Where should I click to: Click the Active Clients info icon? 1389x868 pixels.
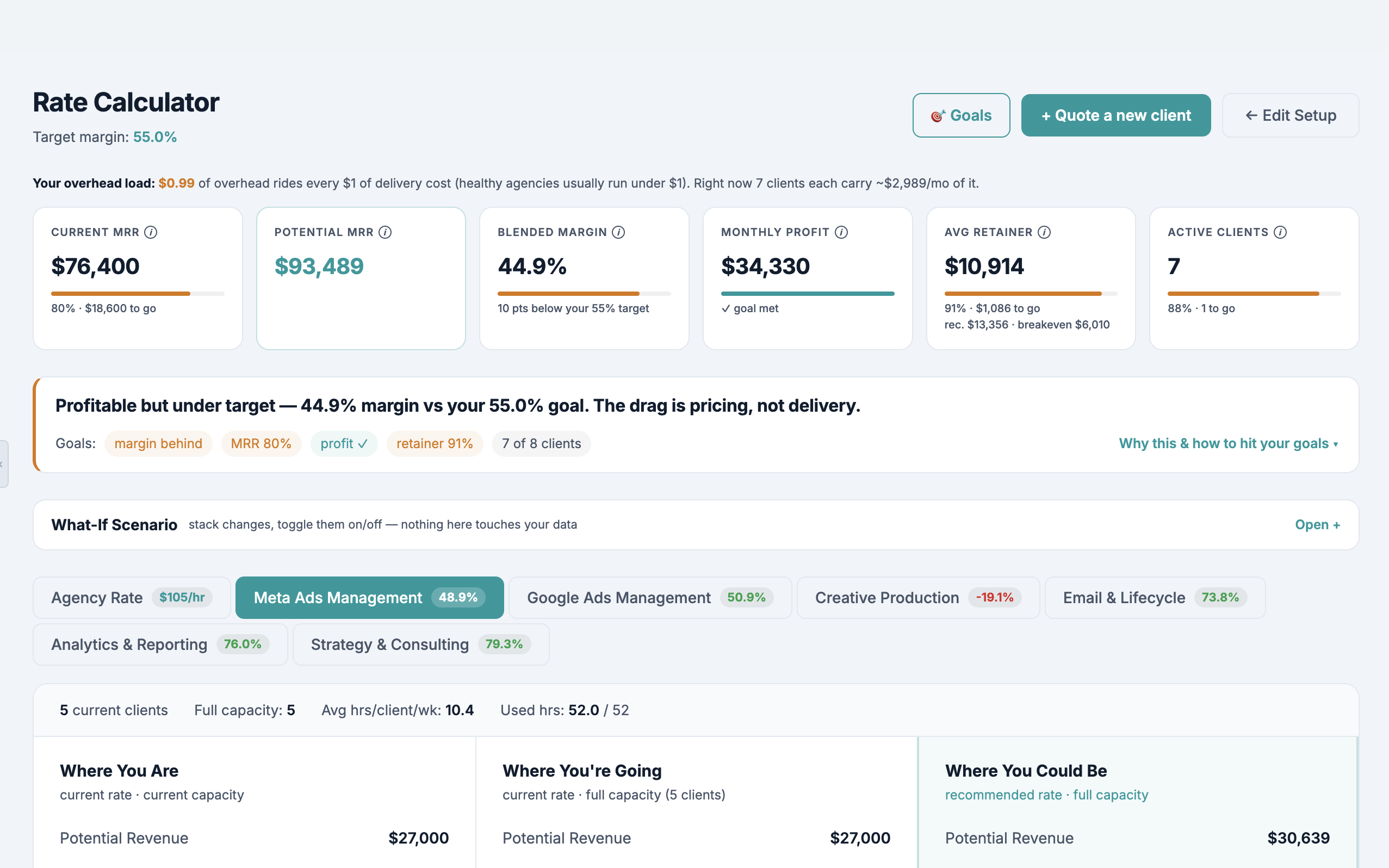coord(1280,232)
